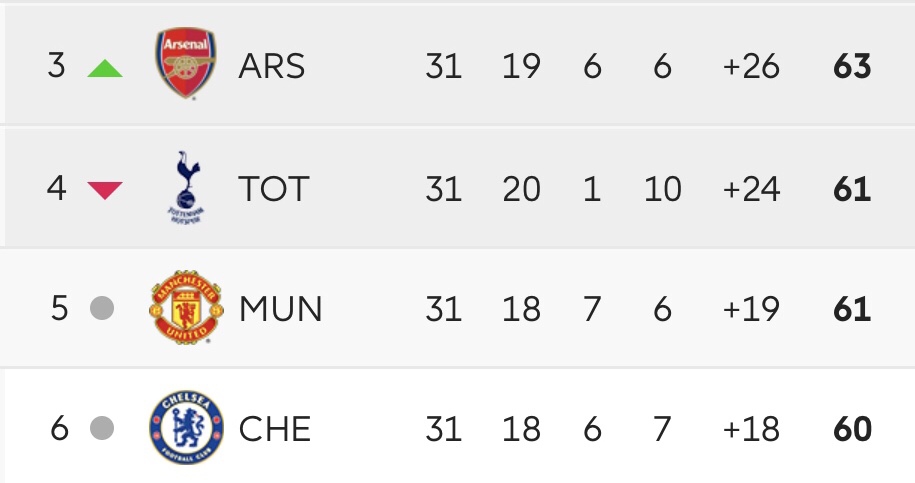Open the TOT team link
The image size is (915, 483).
274,189
